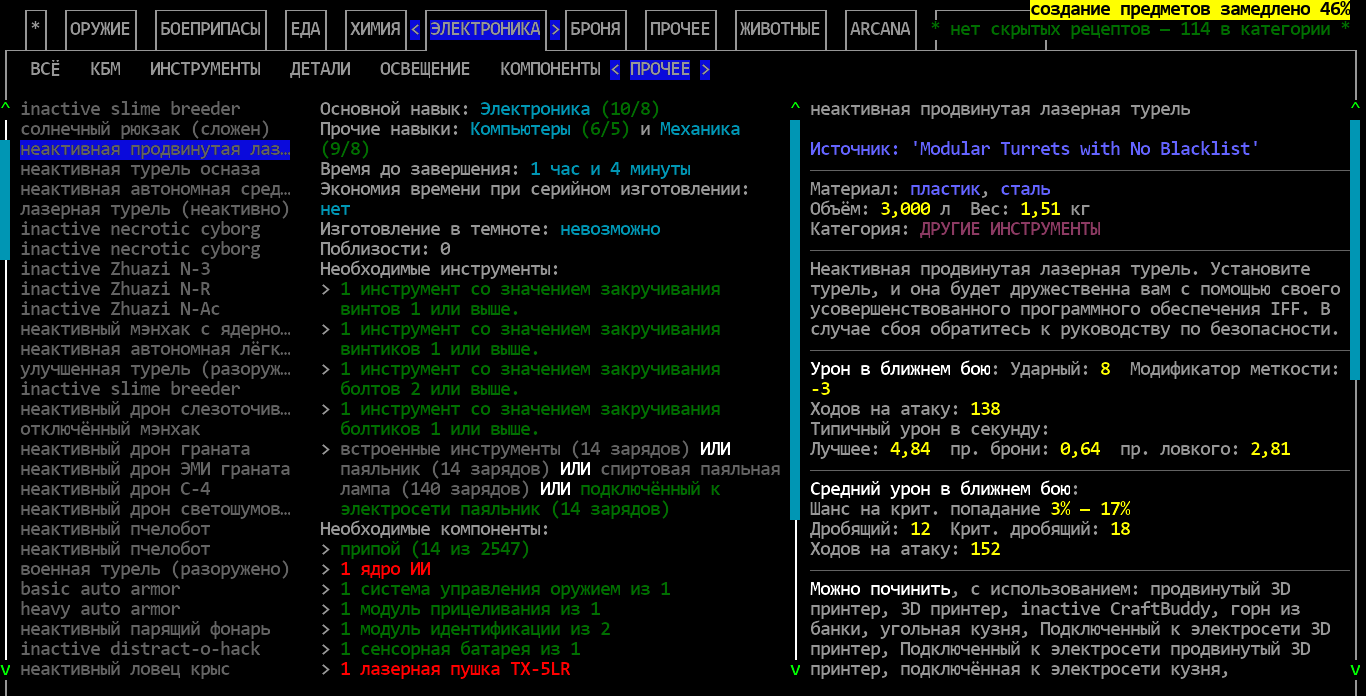Click right arrow beside ЭЛЕКТРОНИКА tab
This screenshot has height=696, width=1366.
[555, 29]
